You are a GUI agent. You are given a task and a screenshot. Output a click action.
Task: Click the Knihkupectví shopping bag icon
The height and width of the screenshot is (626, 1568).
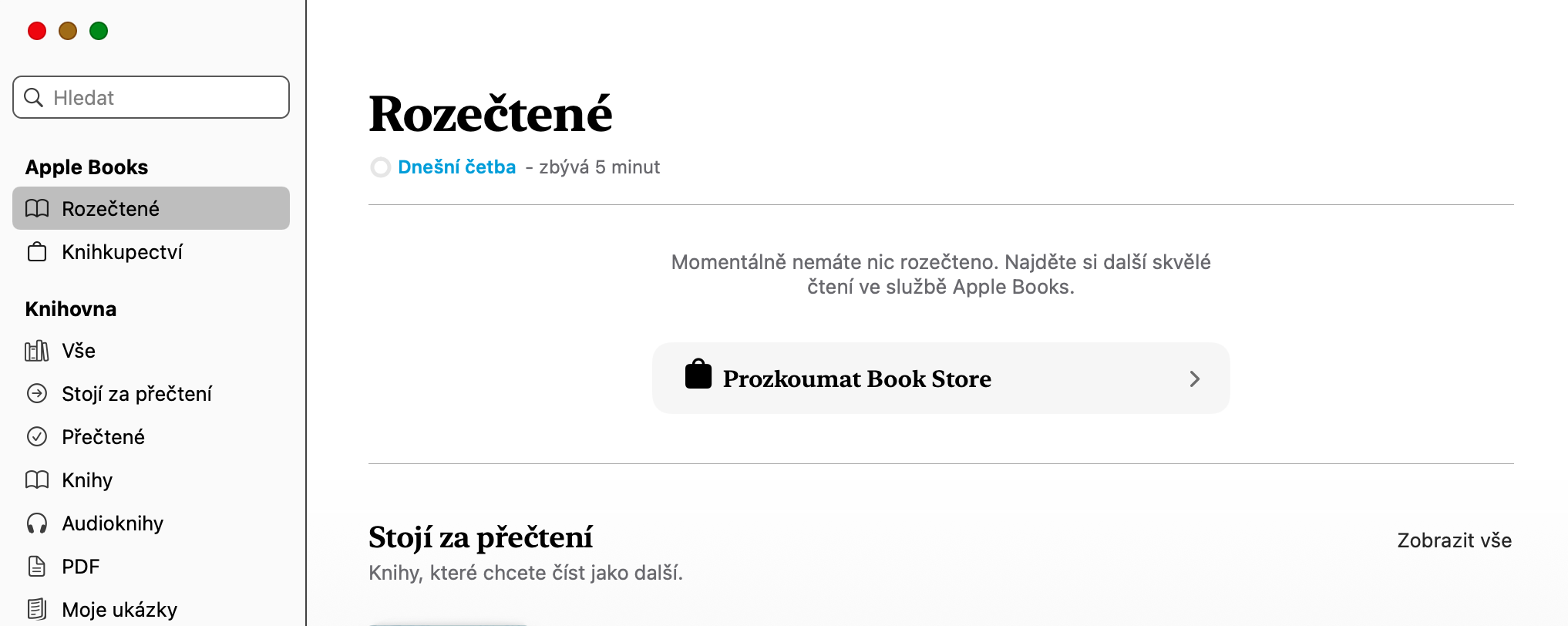(x=37, y=252)
